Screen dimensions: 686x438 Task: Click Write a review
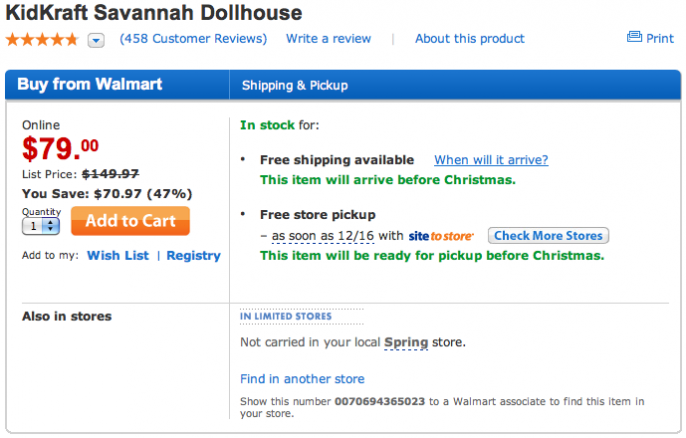[x=329, y=39]
